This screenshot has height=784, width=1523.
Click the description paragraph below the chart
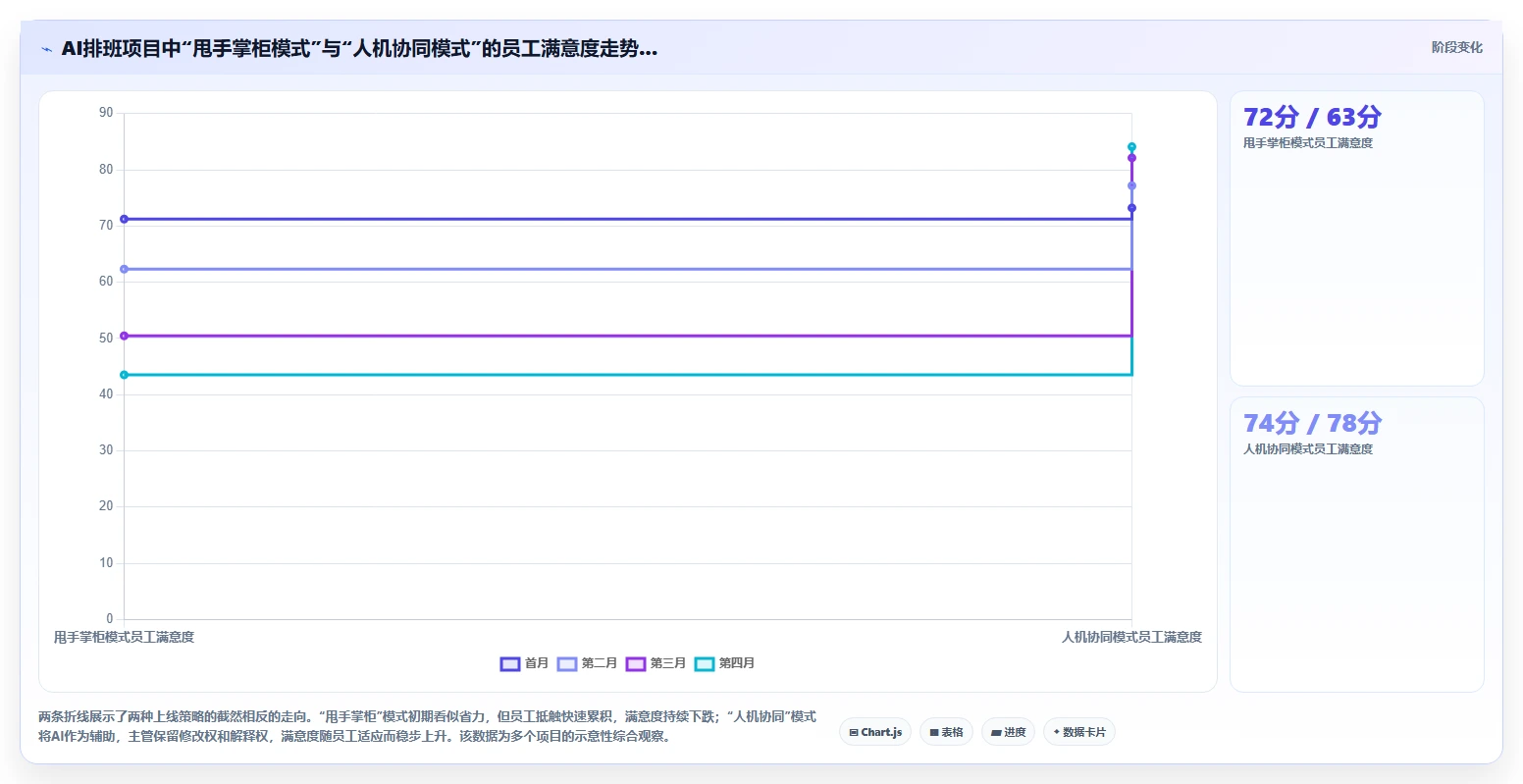click(428, 727)
